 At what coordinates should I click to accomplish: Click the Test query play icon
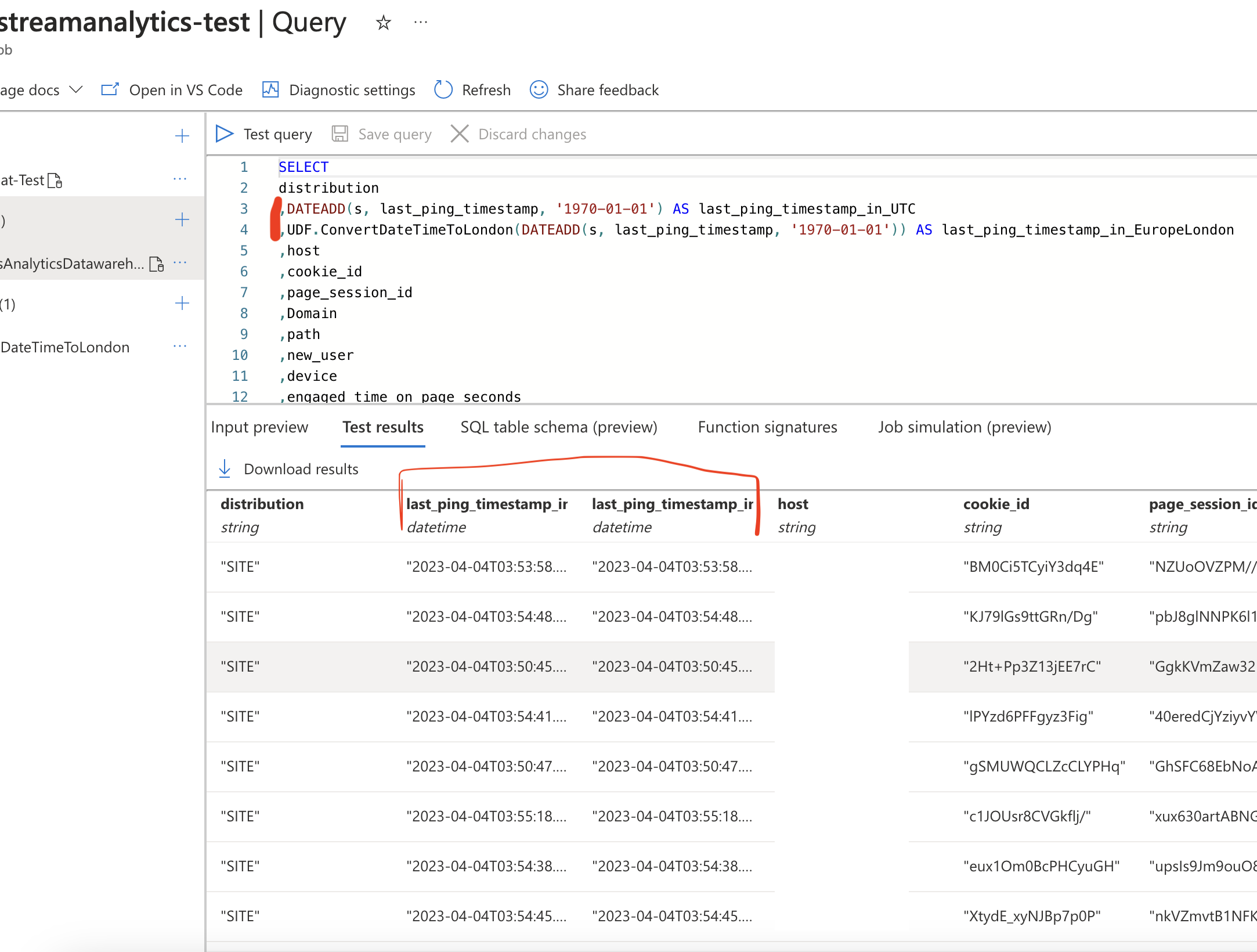click(224, 134)
